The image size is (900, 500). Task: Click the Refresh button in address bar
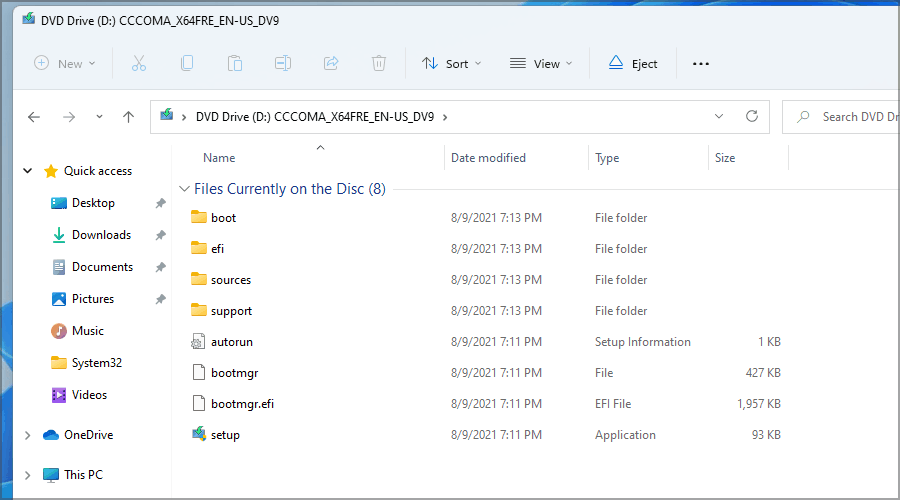(752, 117)
